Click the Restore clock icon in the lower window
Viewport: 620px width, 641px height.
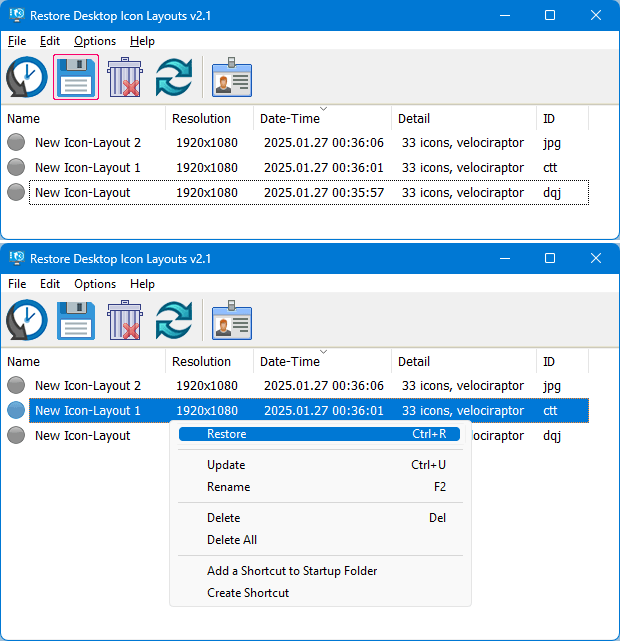(27, 320)
